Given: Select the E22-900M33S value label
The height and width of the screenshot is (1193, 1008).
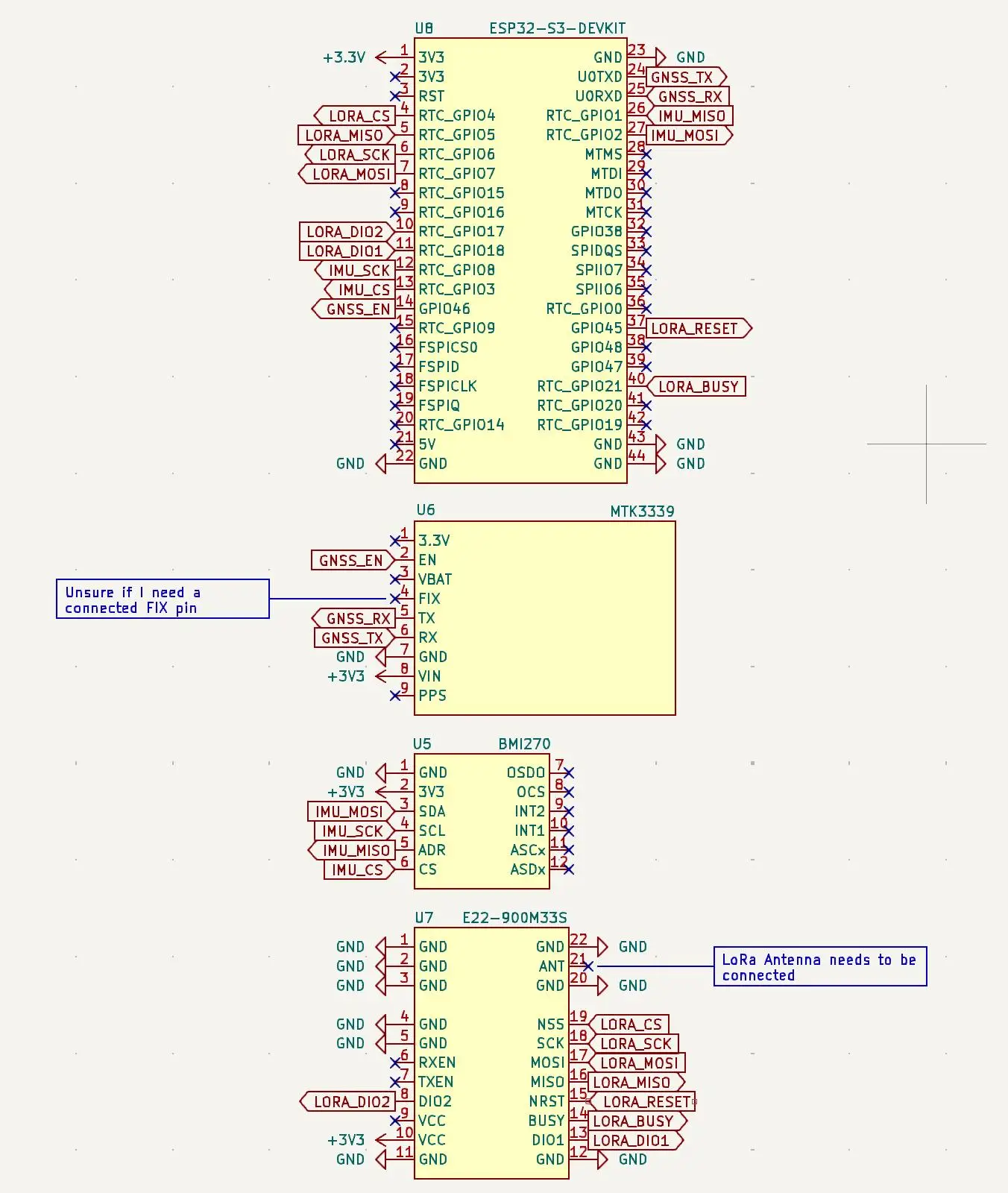Looking at the screenshot, I should (x=514, y=918).
